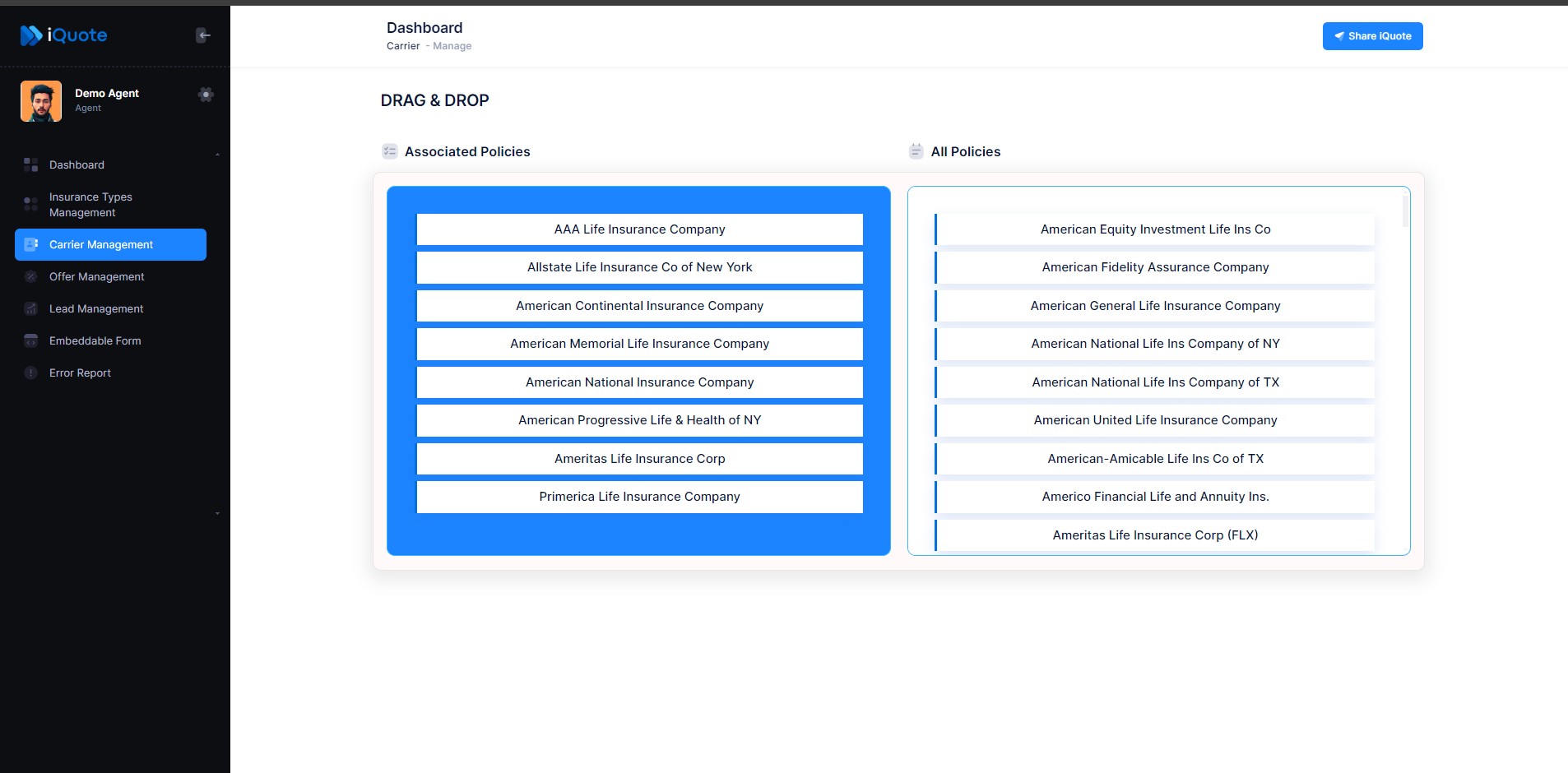Select American National Insurance Company card
This screenshot has height=773, width=1568.
pos(640,382)
